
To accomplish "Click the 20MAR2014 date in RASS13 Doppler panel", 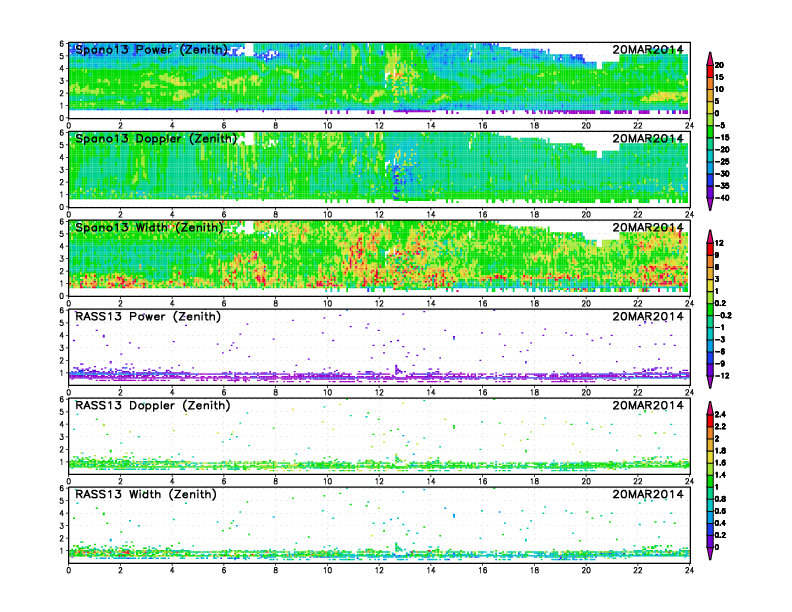I will tap(648, 405).
